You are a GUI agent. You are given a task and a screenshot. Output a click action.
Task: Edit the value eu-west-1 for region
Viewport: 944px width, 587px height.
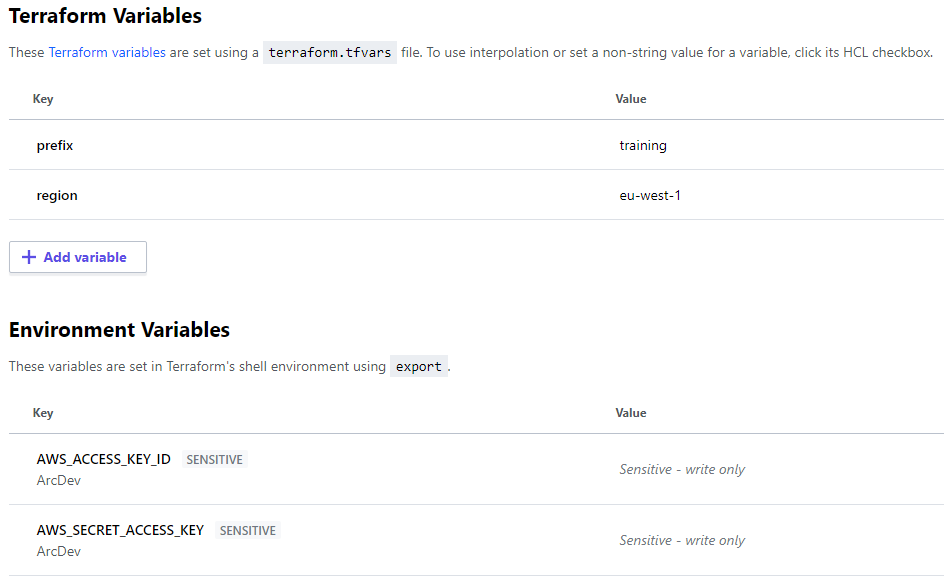click(x=651, y=195)
